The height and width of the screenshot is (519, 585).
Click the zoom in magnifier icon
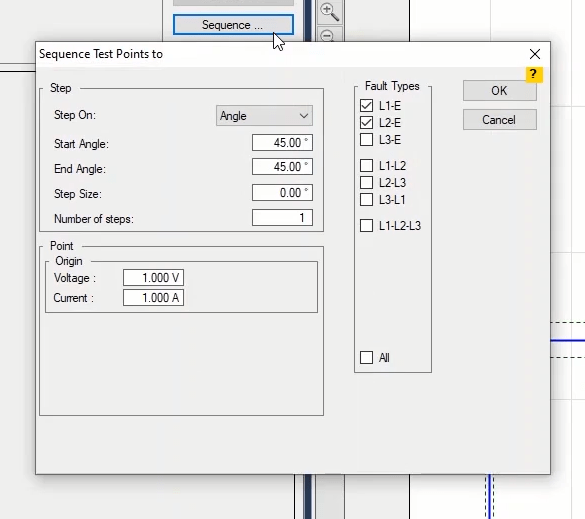pos(329,12)
